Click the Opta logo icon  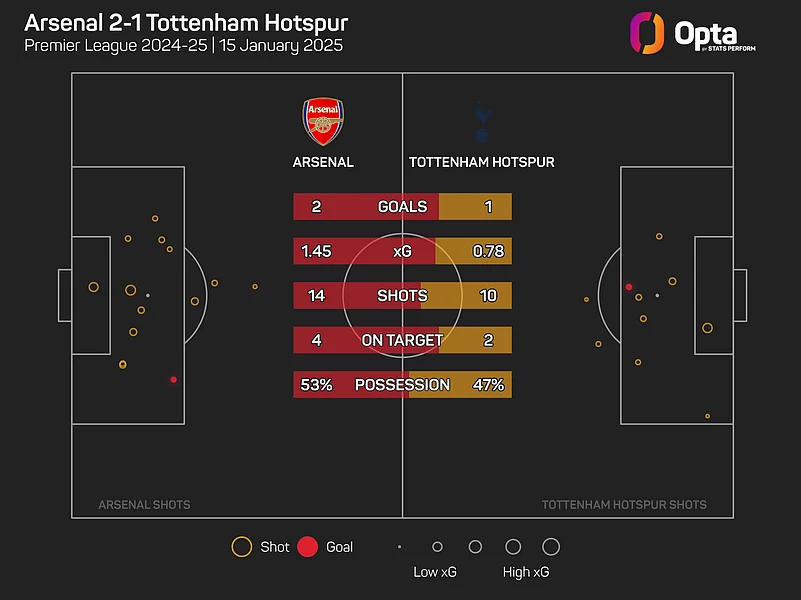click(647, 33)
